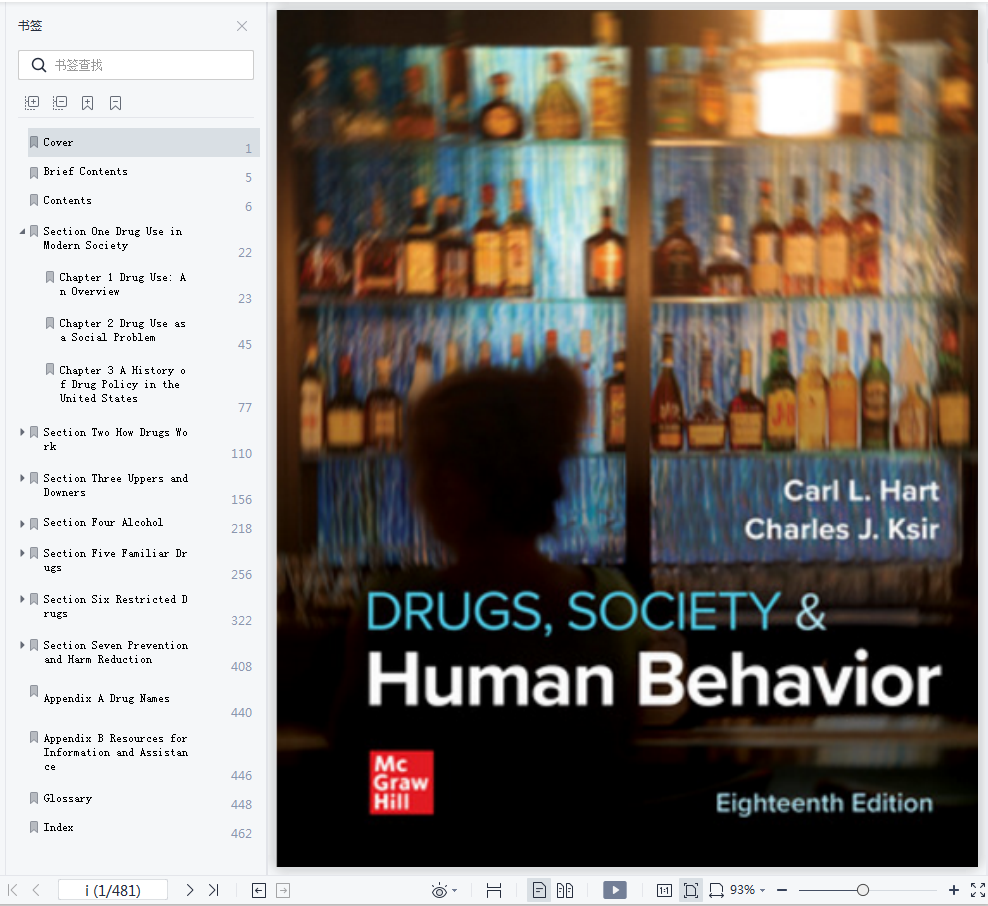Screen dimensions: 988x906
Task: Jump to the last page
Action: point(214,890)
